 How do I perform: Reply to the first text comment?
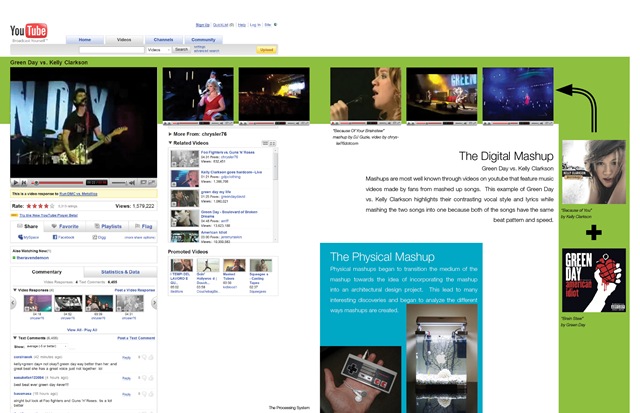pyautogui.click(x=127, y=357)
